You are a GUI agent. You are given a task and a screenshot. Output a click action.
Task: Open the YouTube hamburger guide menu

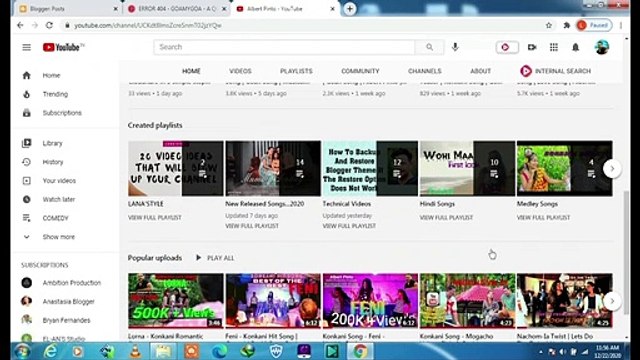pyautogui.click(x=27, y=47)
